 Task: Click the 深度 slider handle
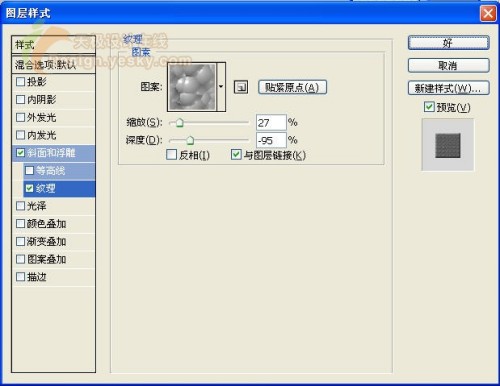pos(190,140)
